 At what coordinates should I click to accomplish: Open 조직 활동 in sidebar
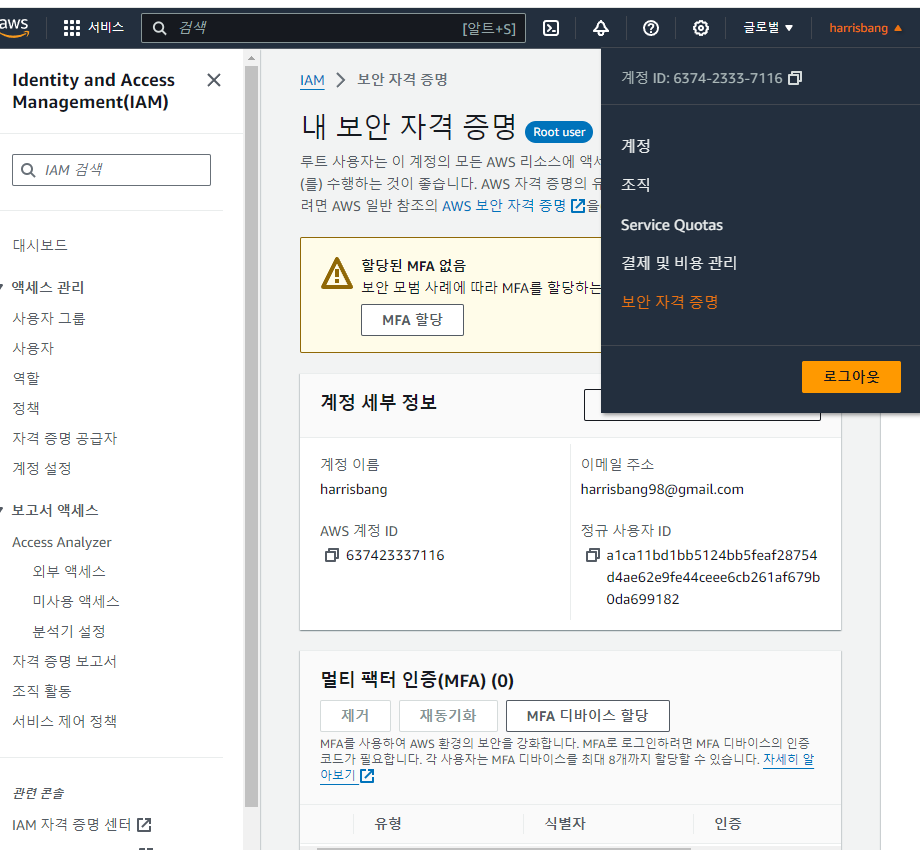click(x=42, y=692)
